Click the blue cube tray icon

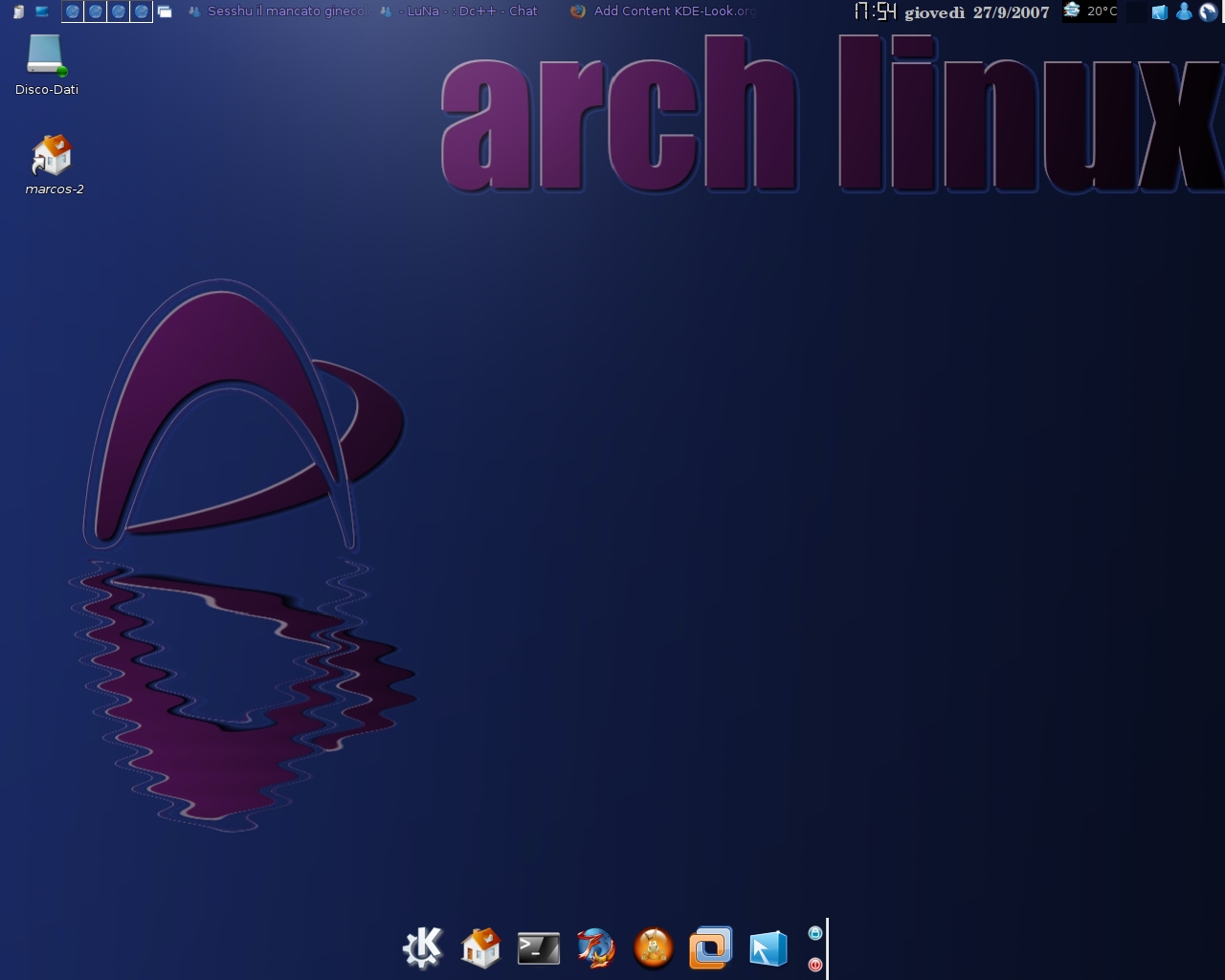(x=1160, y=12)
